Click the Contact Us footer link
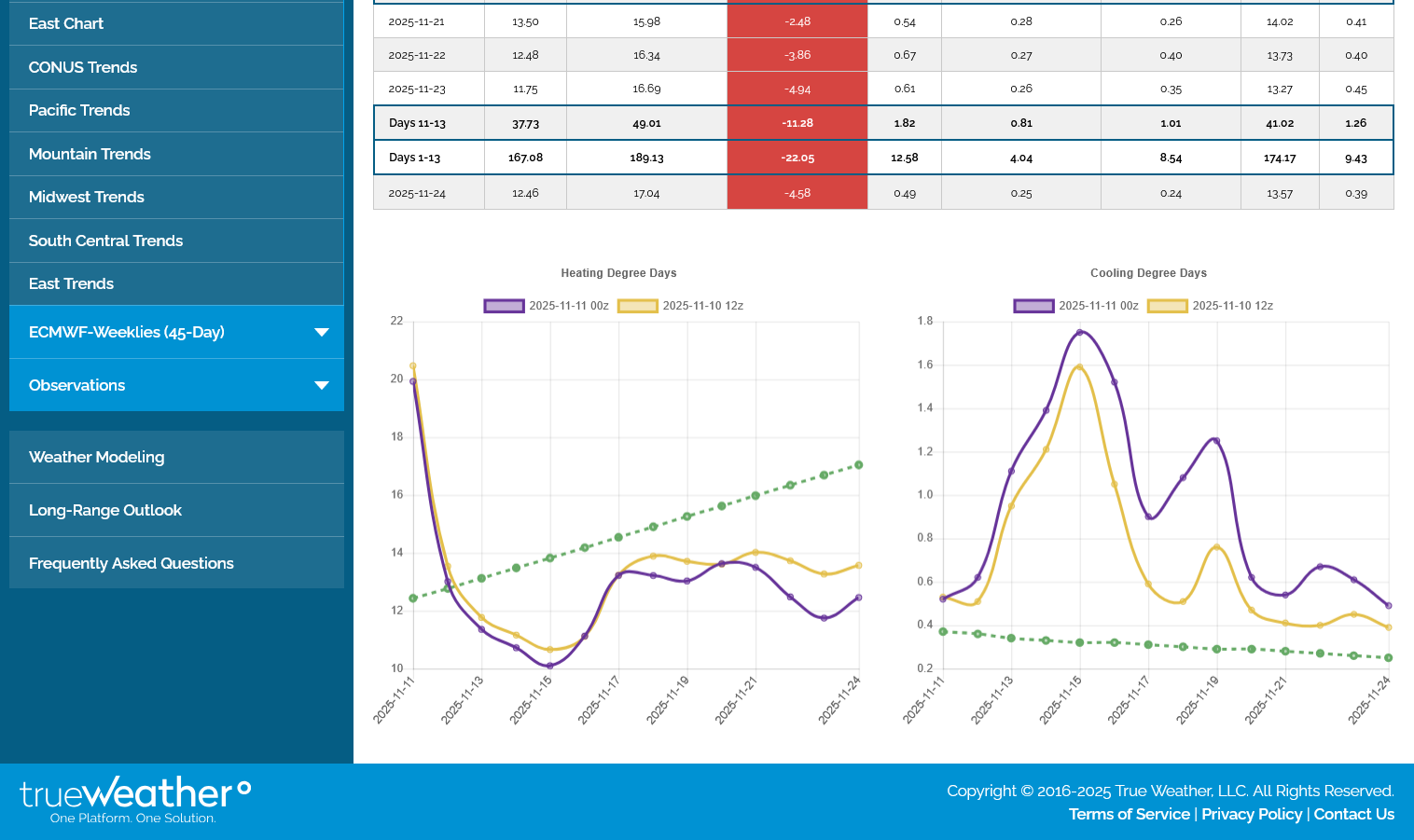The image size is (1414, 840). (1353, 814)
